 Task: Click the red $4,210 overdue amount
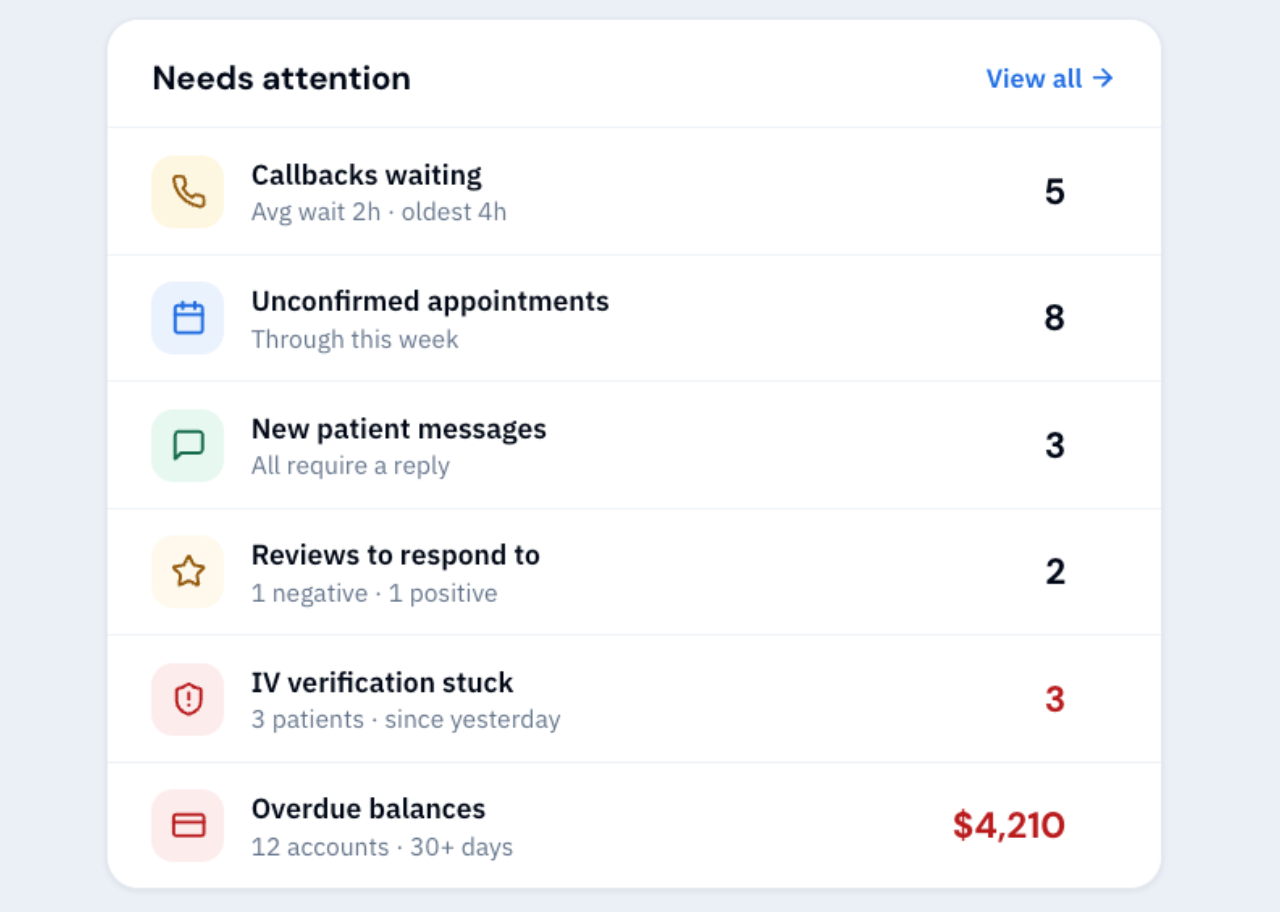[1008, 825]
